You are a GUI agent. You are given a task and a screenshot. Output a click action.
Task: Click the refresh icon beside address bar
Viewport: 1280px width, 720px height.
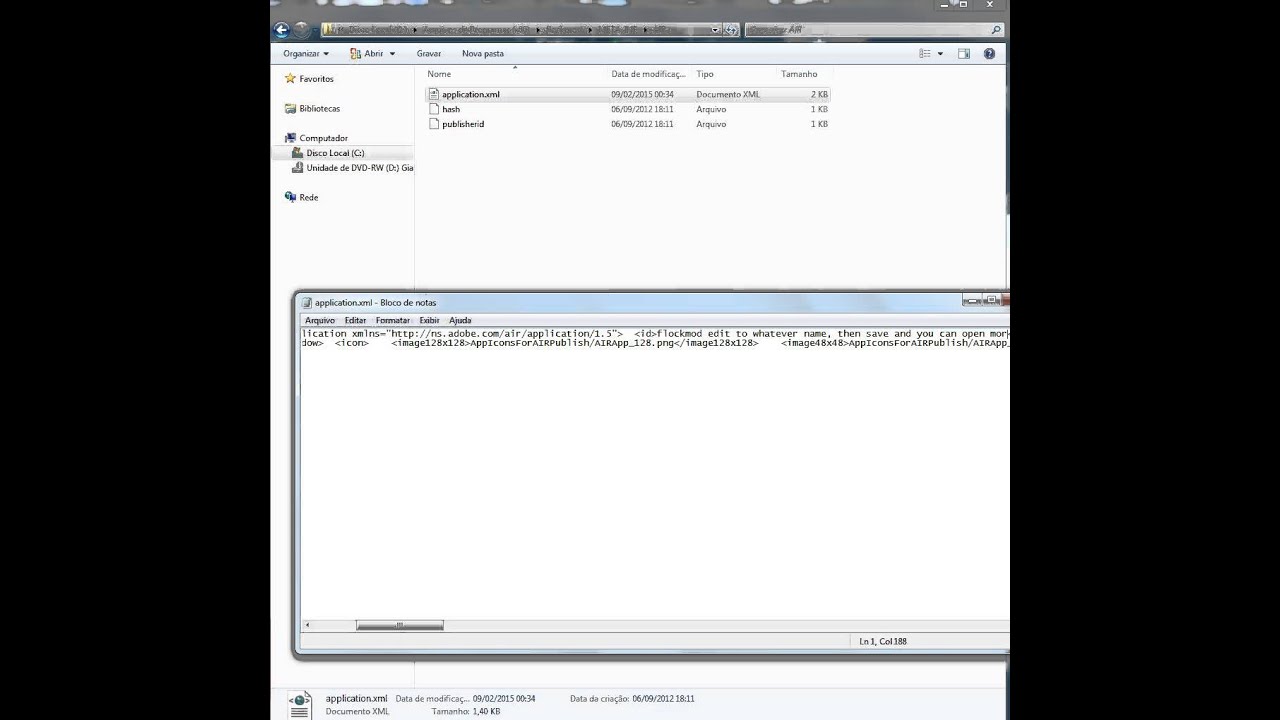click(x=731, y=30)
